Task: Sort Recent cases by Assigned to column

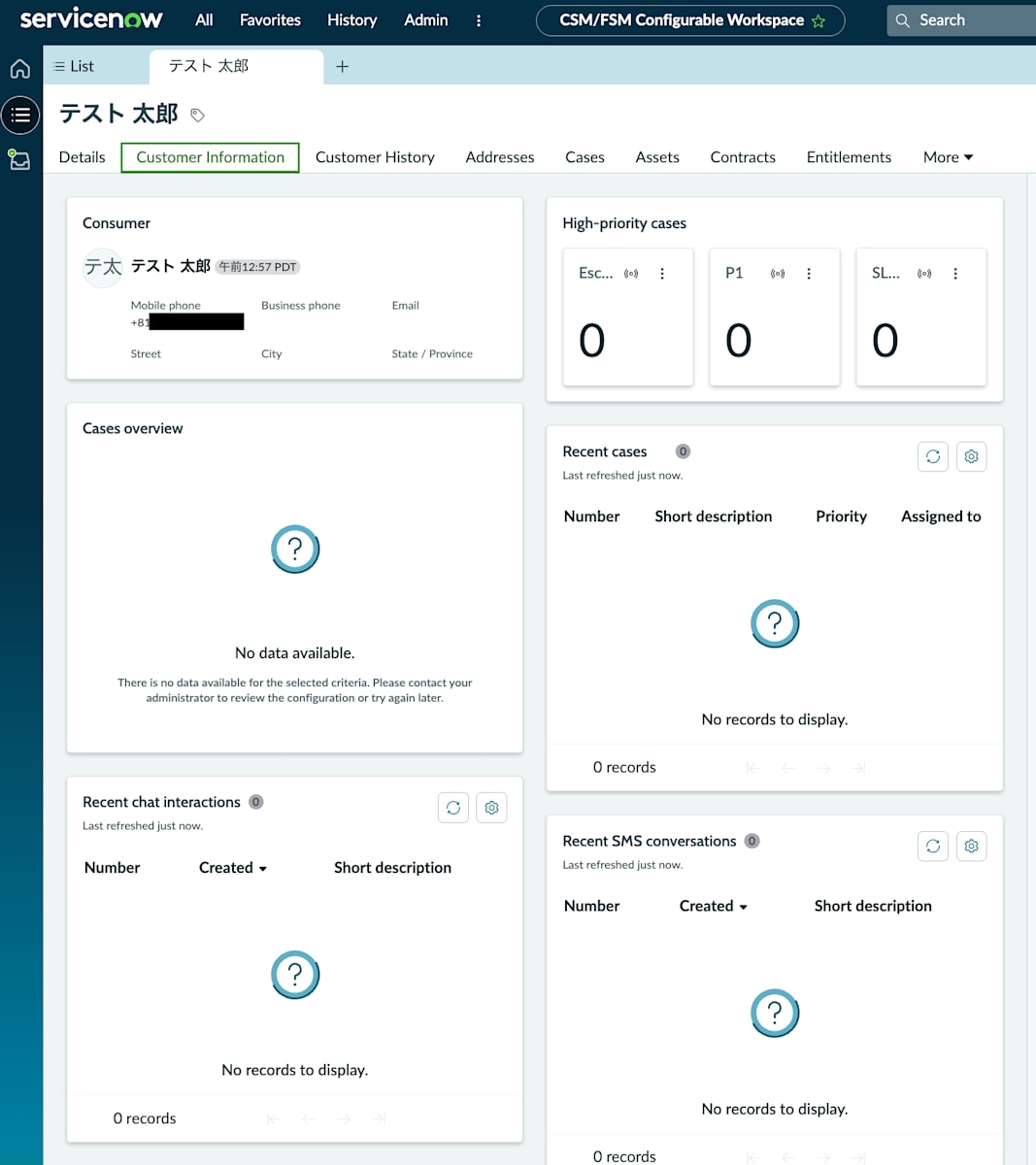Action: coord(941,516)
